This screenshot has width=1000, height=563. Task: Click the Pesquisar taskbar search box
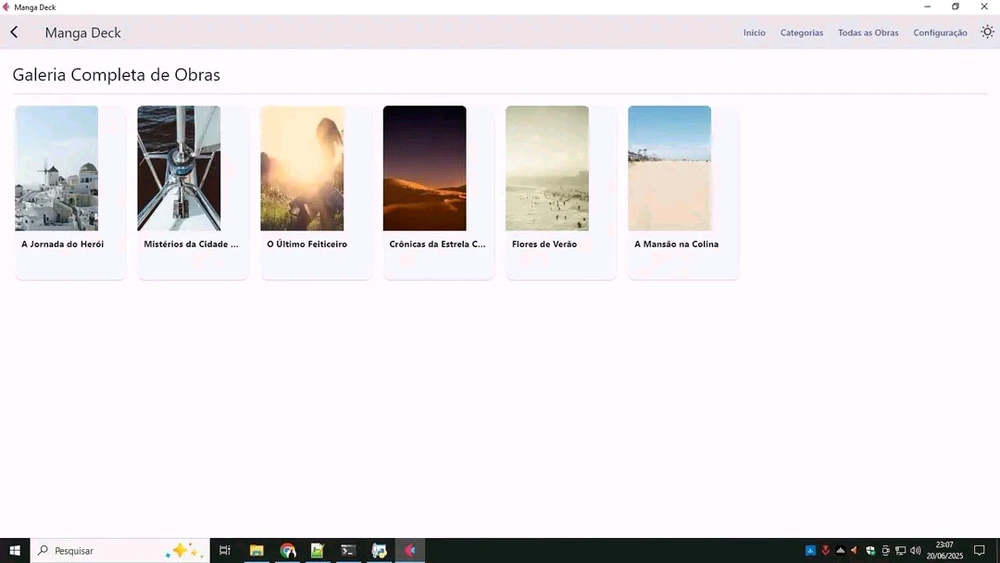100,550
